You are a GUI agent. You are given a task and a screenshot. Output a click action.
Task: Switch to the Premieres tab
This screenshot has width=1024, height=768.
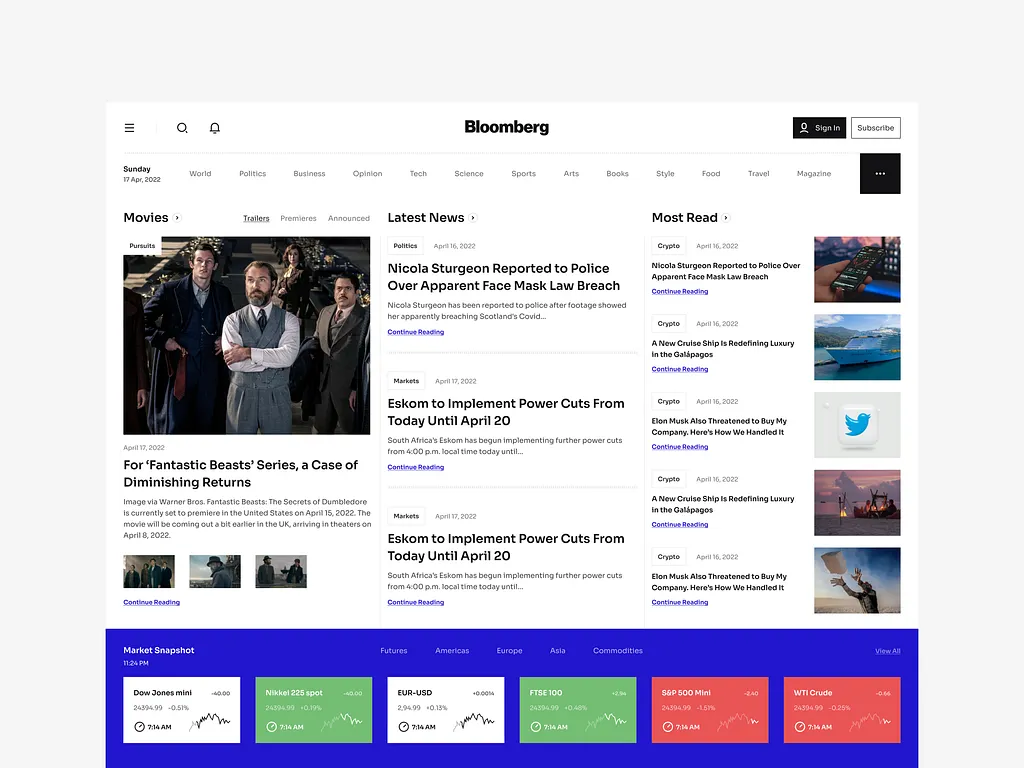pyautogui.click(x=298, y=218)
